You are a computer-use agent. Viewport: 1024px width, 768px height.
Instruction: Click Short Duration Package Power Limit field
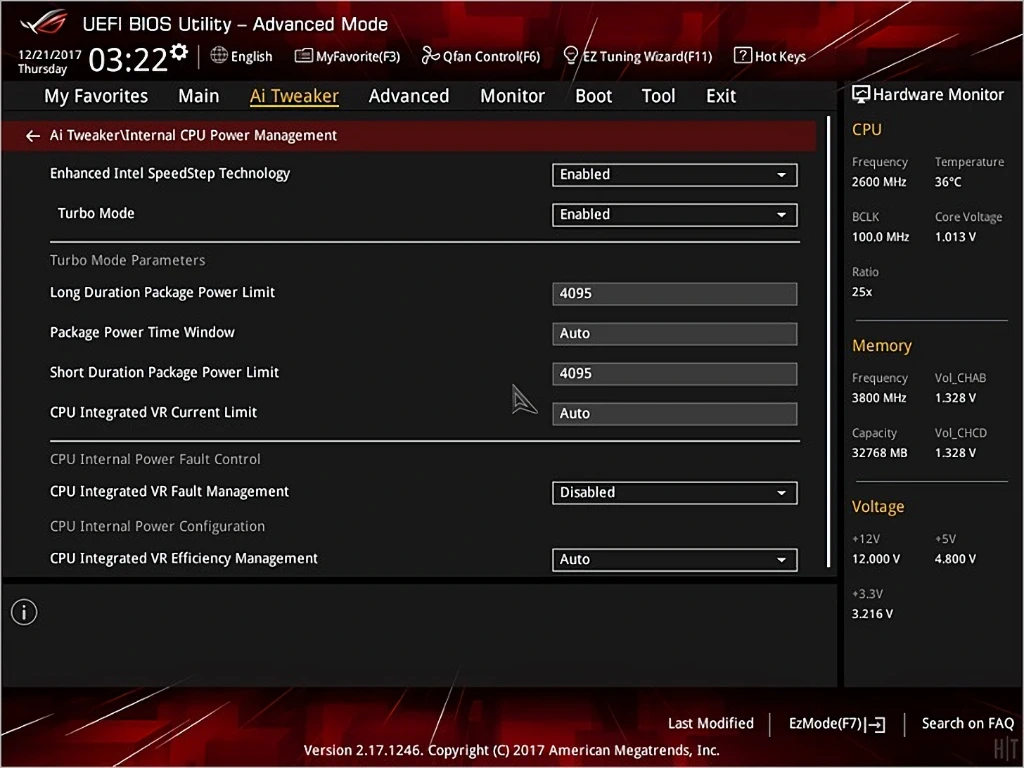(675, 374)
